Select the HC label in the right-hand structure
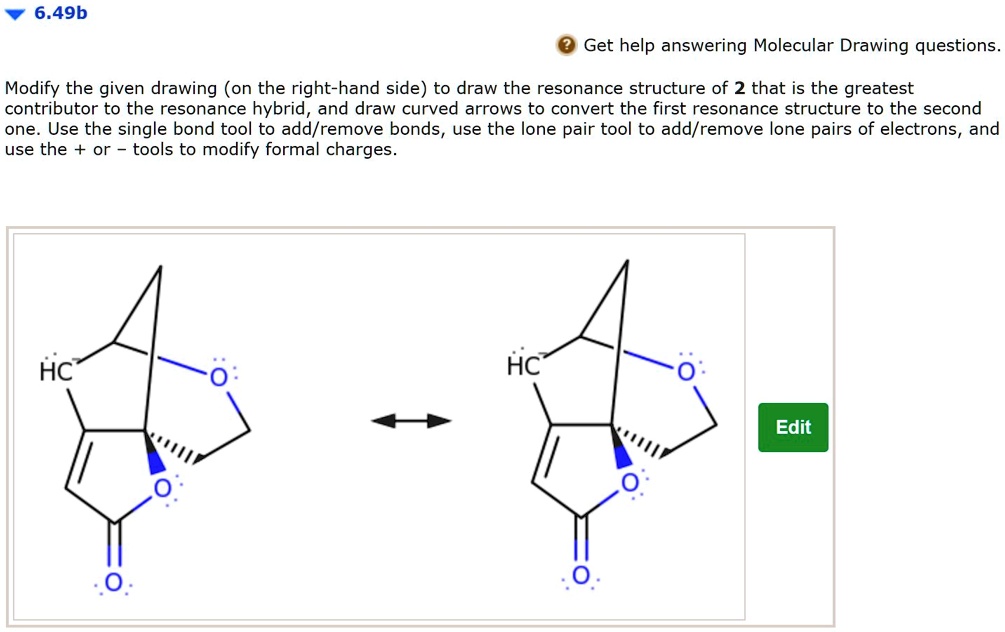The width and height of the screenshot is (1005, 632). coord(522,365)
